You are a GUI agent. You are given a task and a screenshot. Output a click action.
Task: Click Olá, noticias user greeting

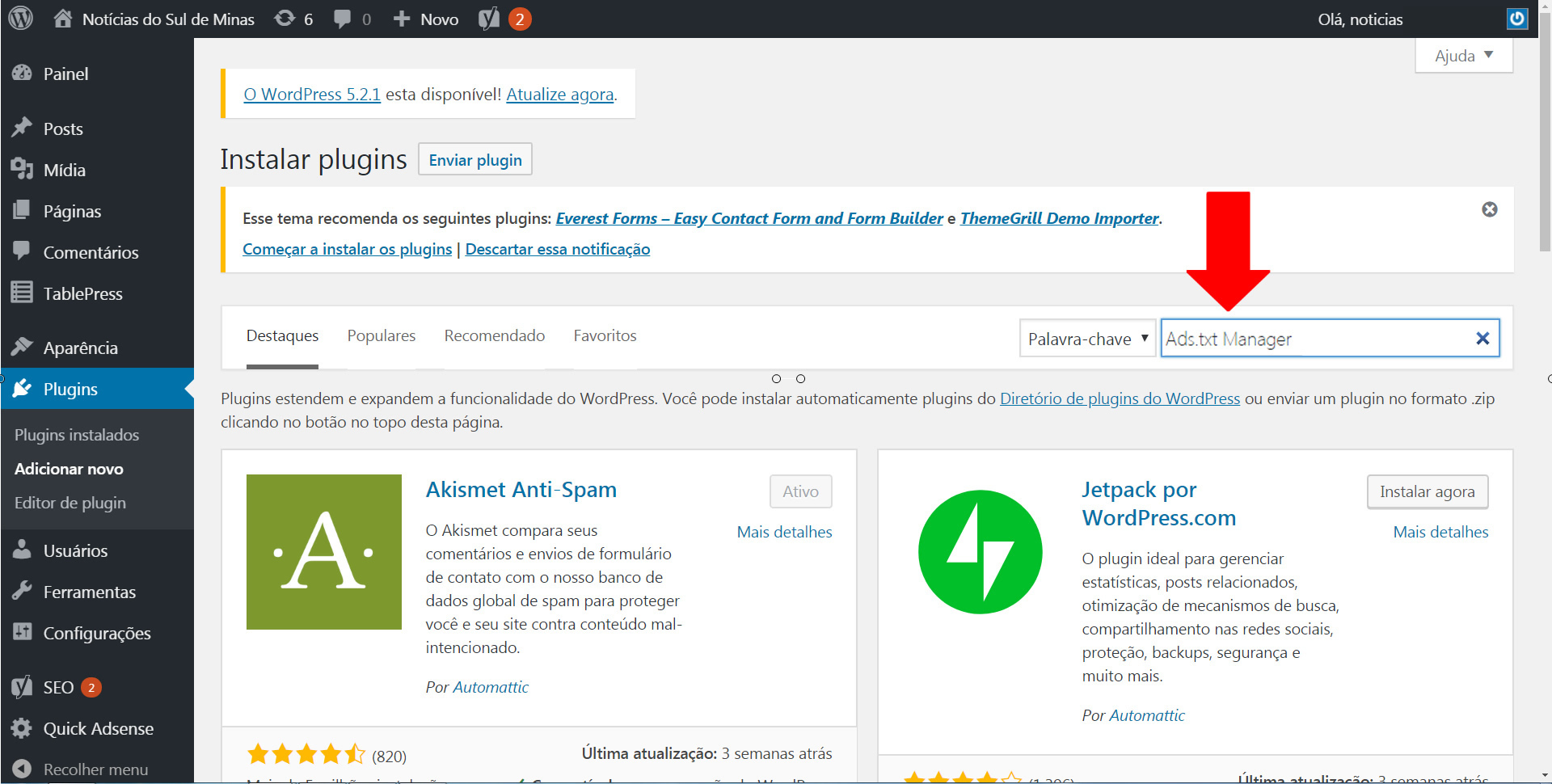point(1360,19)
